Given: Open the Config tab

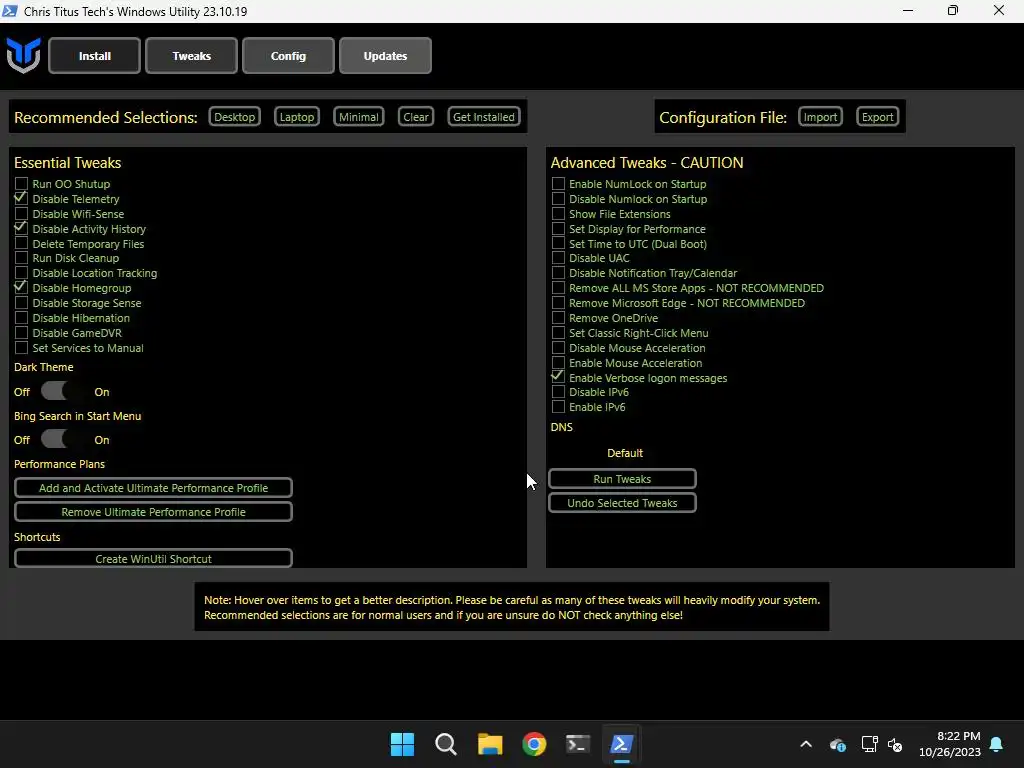Looking at the screenshot, I should click(288, 56).
